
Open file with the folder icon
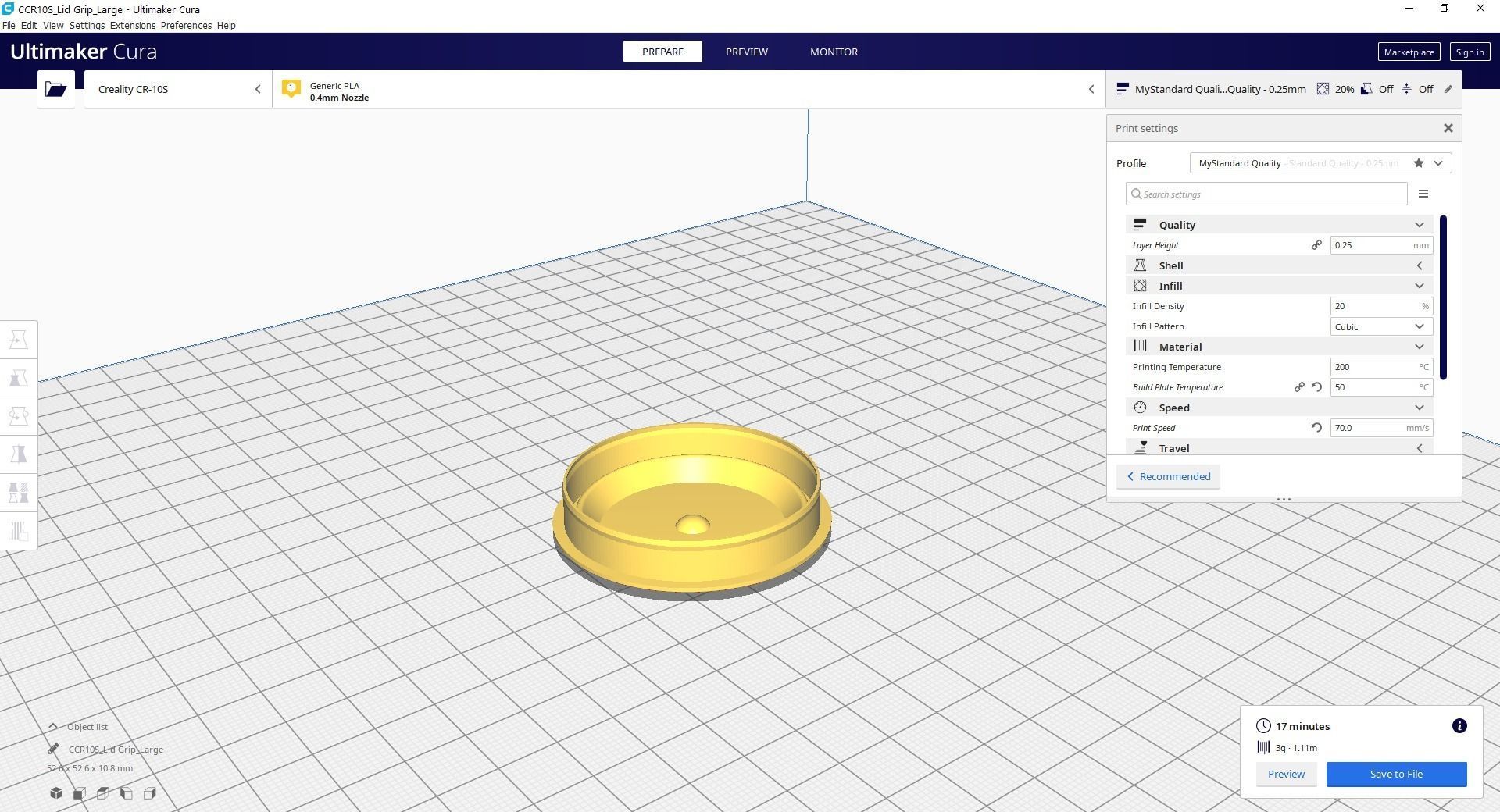pyautogui.click(x=55, y=89)
